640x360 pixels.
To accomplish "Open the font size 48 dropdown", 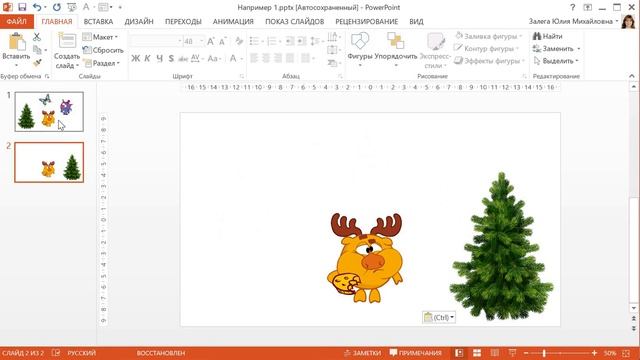I will click(201, 41).
